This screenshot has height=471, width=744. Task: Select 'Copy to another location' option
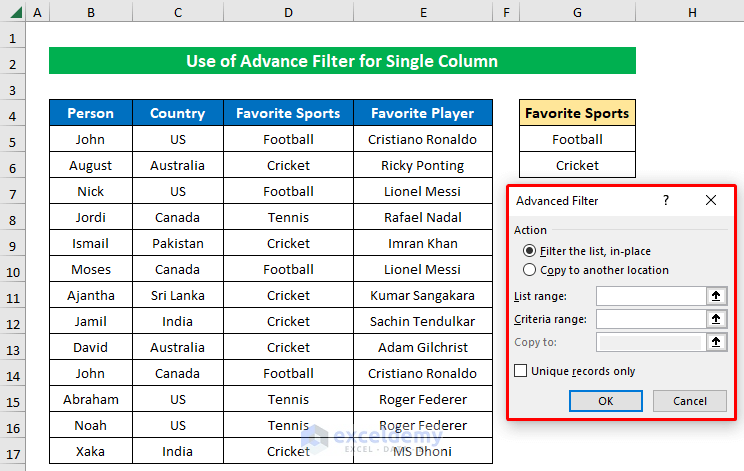pos(530,270)
